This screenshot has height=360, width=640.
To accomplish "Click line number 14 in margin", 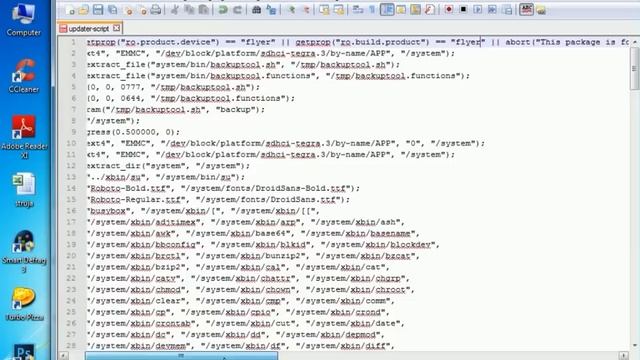I will pos(71,188).
